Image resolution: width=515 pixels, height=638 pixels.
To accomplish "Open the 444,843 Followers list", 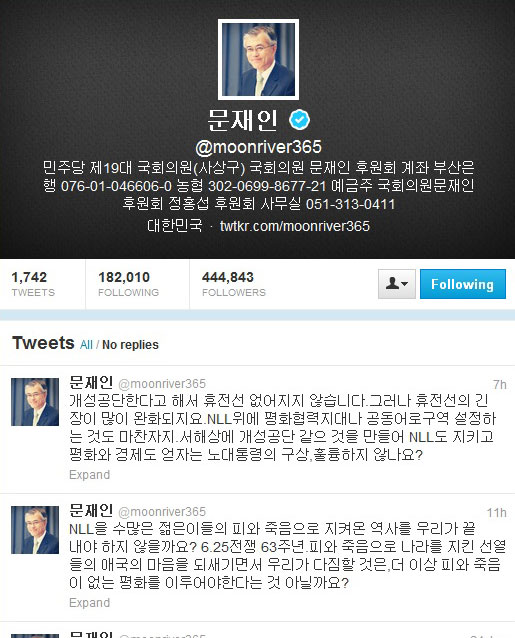I will (x=233, y=284).
